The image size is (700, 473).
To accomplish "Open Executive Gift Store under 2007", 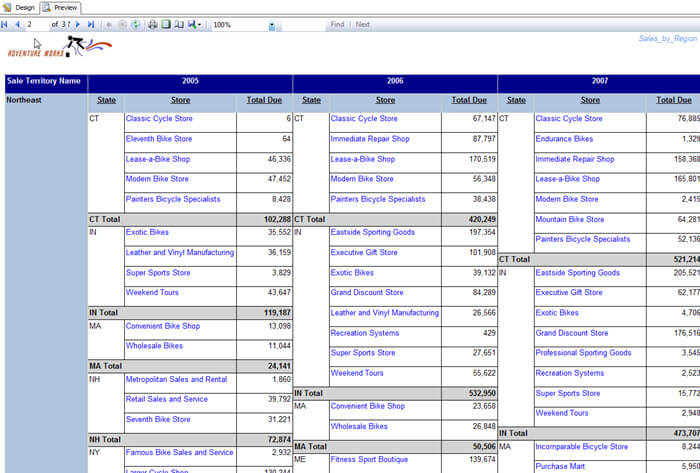I will pyautogui.click(x=569, y=292).
